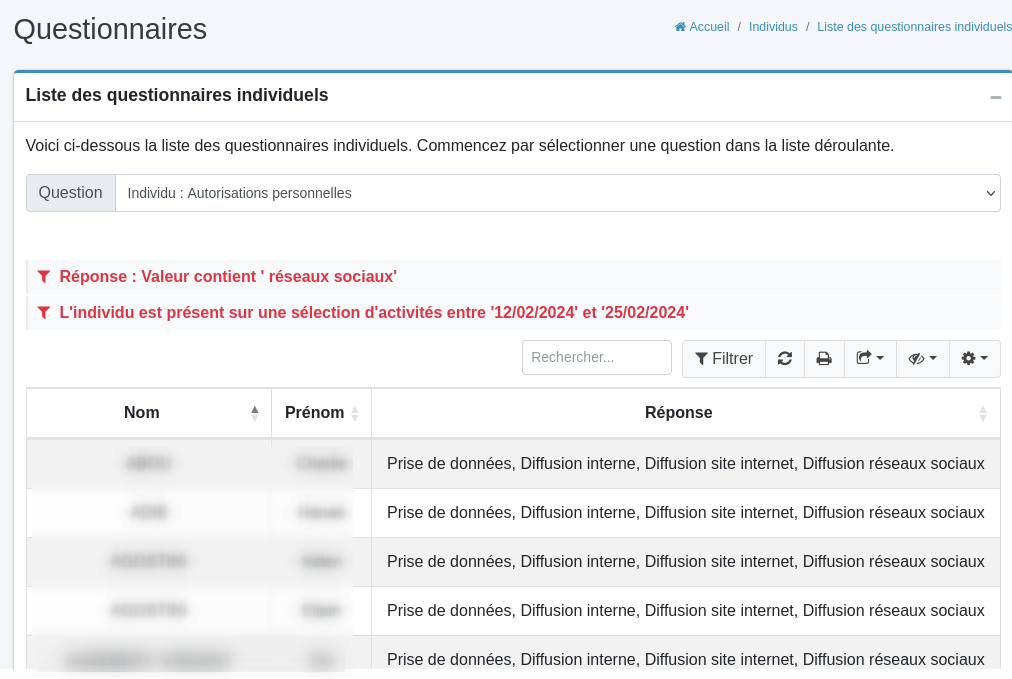Sort table by Prénom column
The image size is (1012, 679).
354,413
